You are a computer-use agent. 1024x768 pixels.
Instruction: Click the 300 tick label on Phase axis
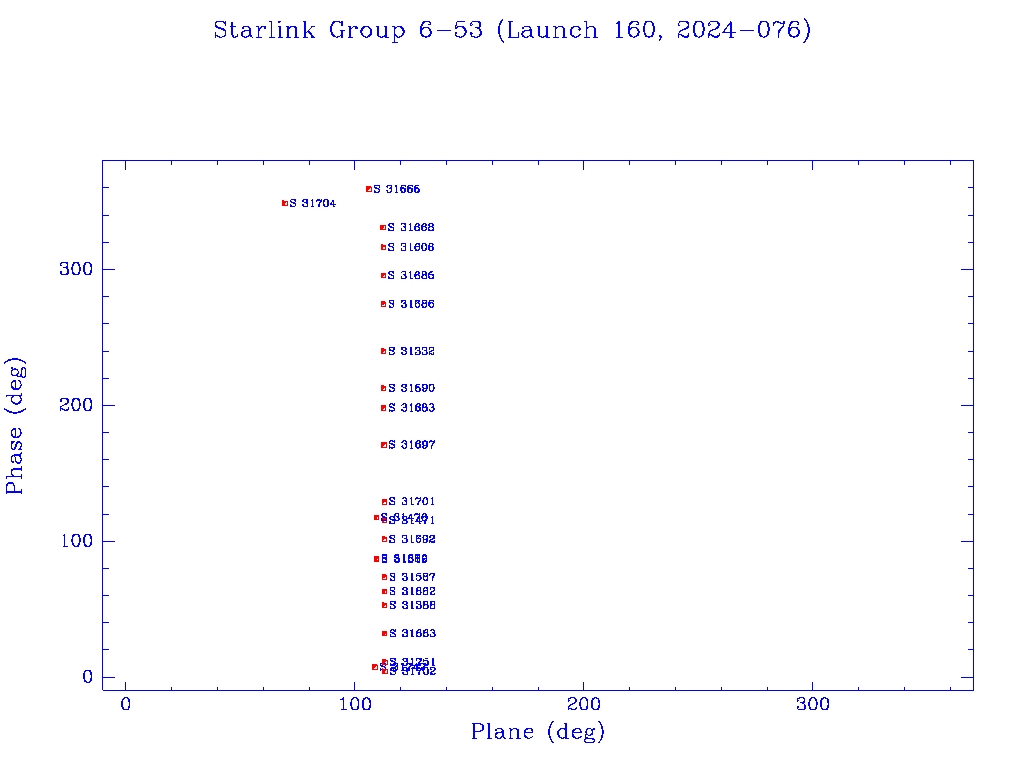(76, 269)
